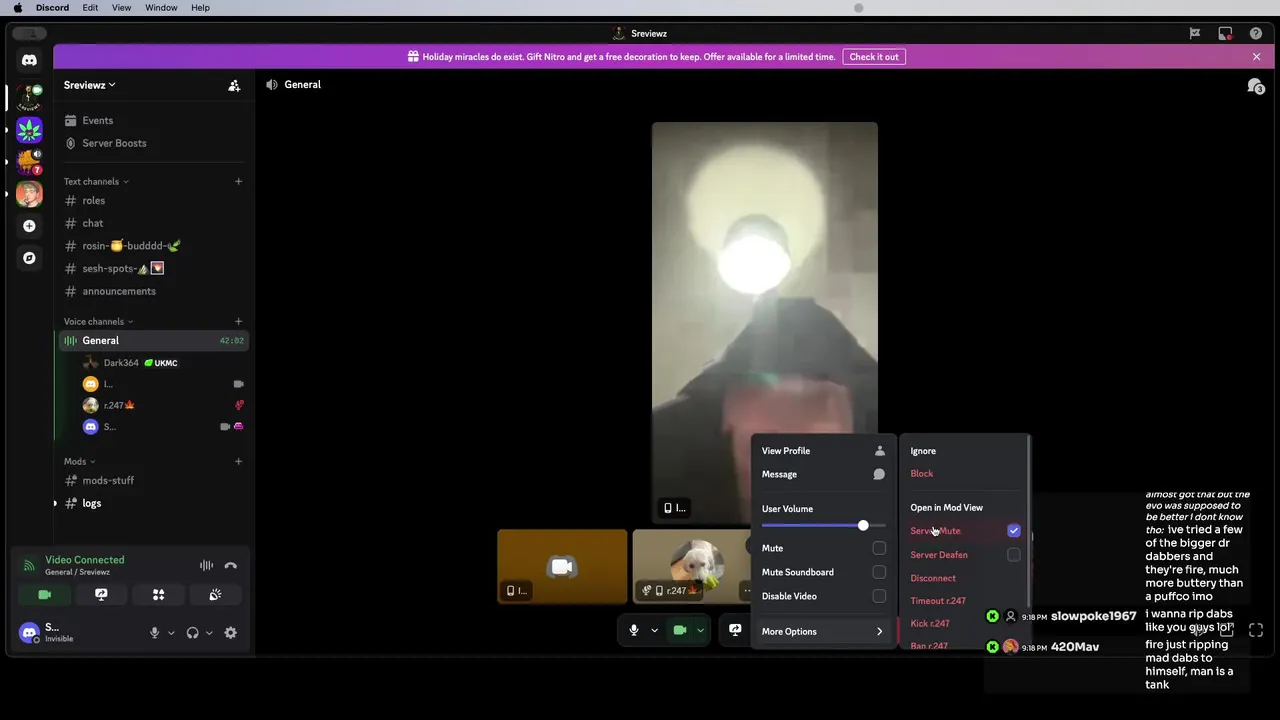Click Message in context menu
The image size is (1280, 720).
coord(824,474)
